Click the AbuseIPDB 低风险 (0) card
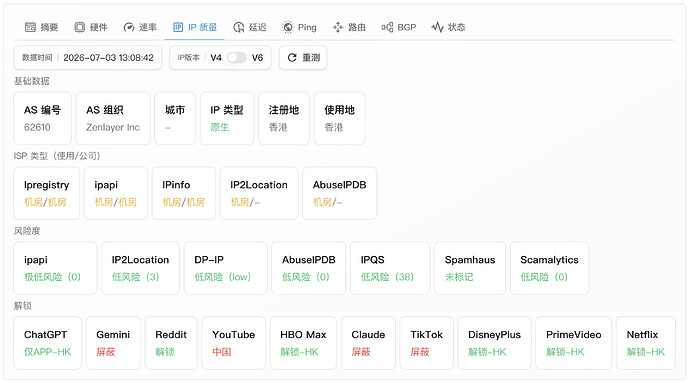Image resolution: width=690 pixels, height=383 pixels. coord(309,268)
